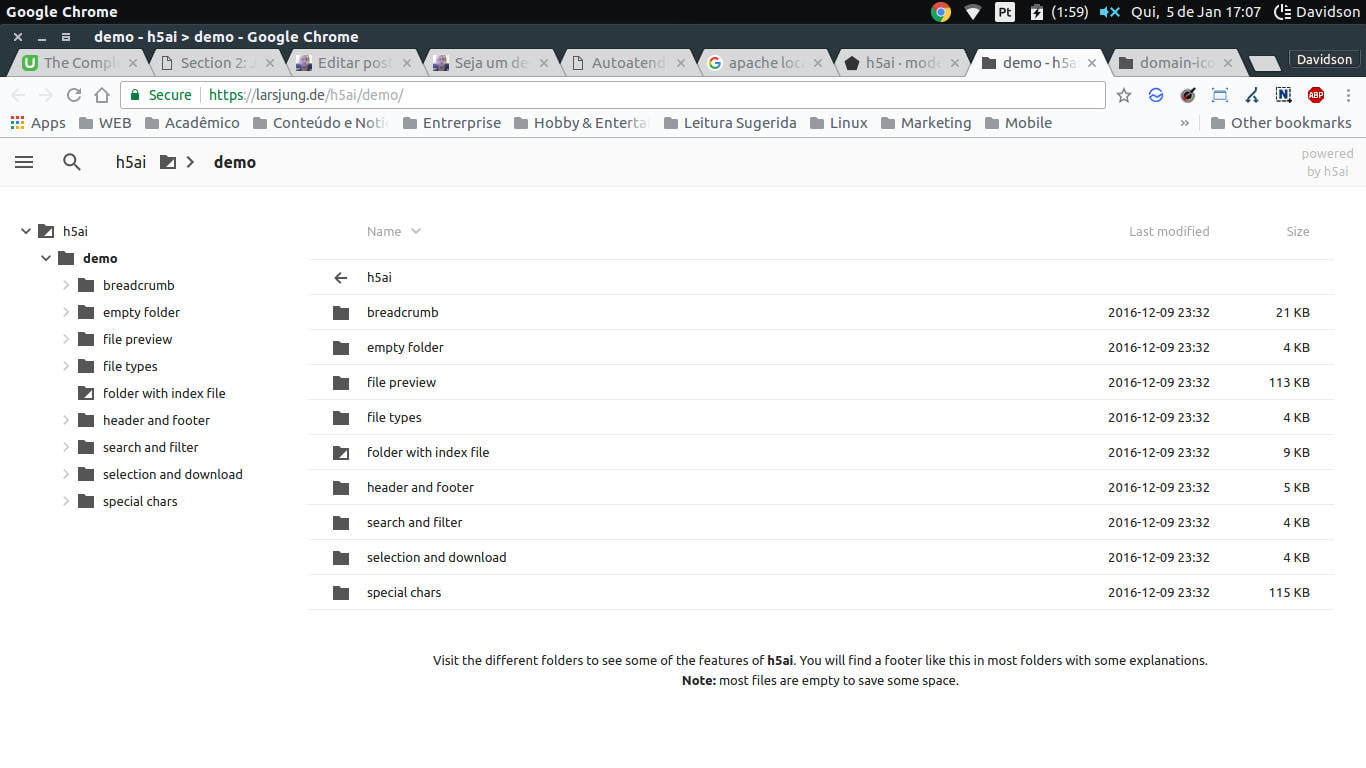The height and width of the screenshot is (768, 1366).
Task: Expand the 'special chars' folder in the sidebar
Action: point(66,501)
